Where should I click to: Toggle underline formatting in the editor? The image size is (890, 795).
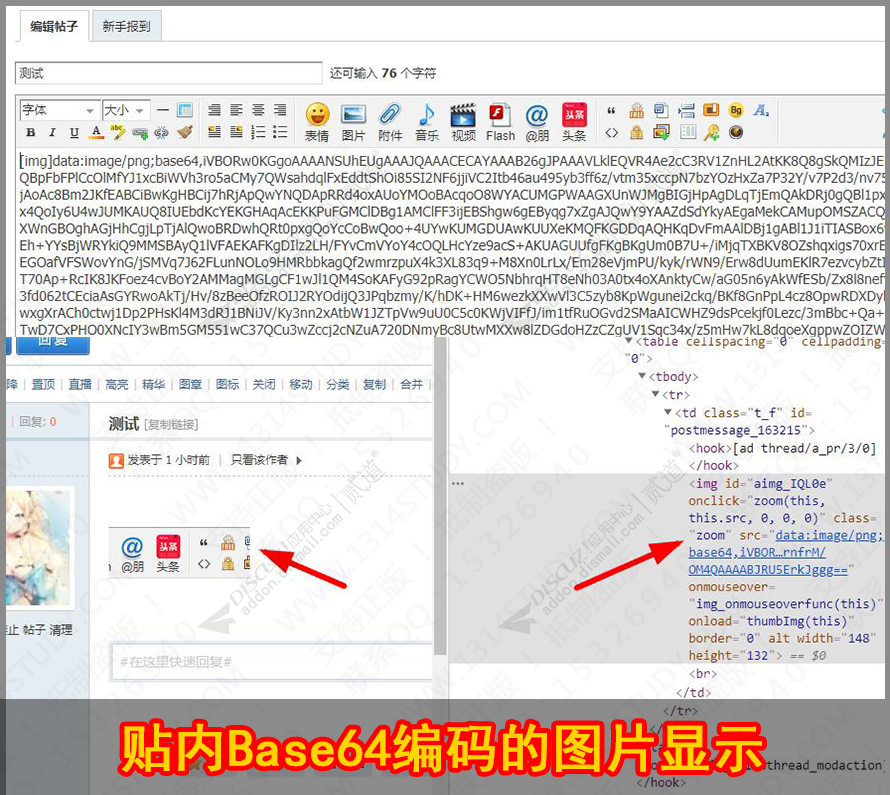coord(74,133)
